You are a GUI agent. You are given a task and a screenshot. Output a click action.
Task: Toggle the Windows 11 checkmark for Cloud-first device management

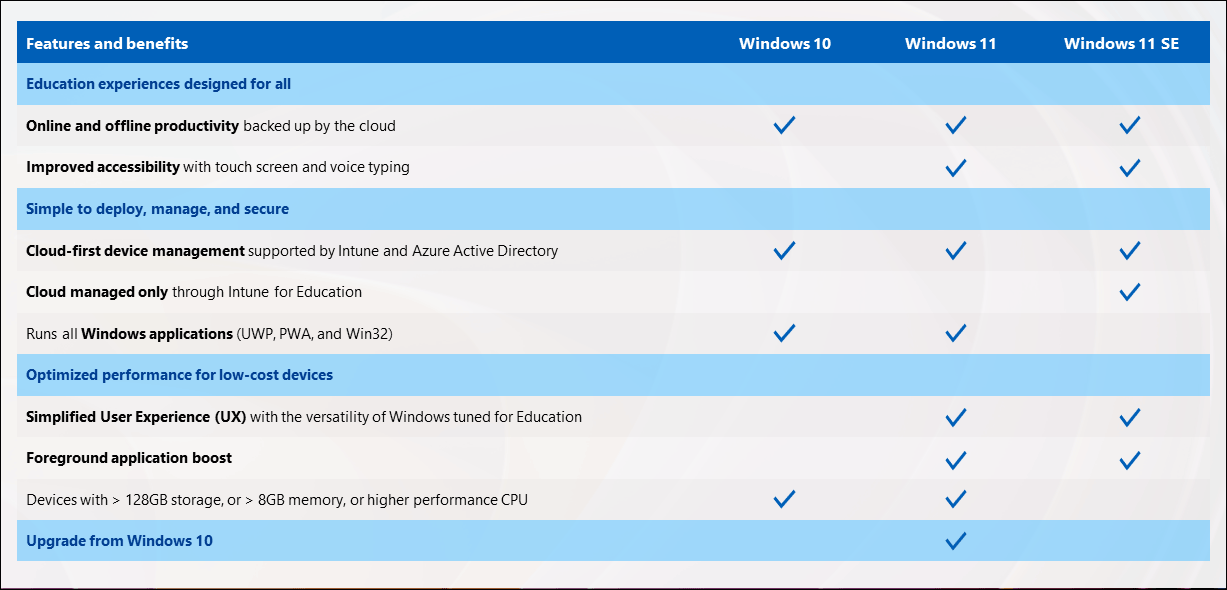955,250
